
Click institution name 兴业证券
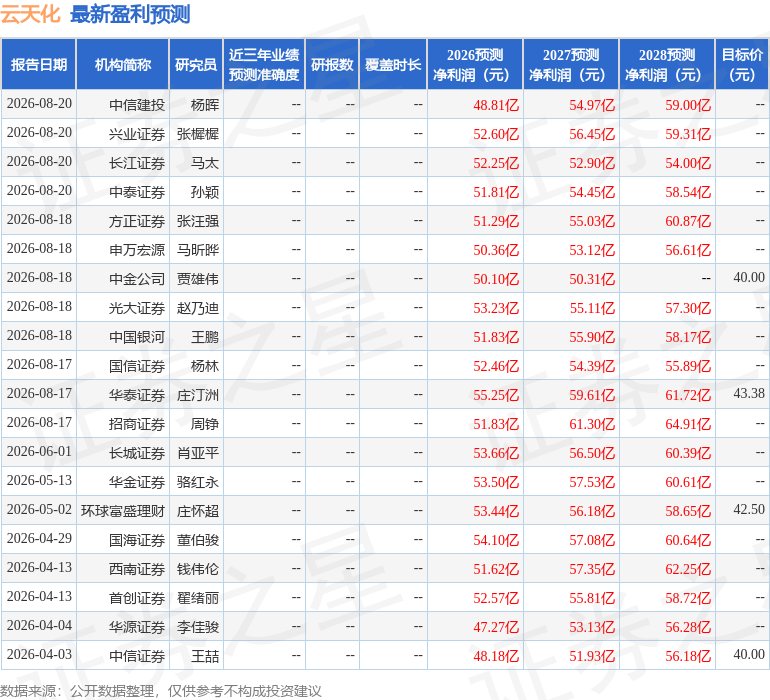coord(137,134)
